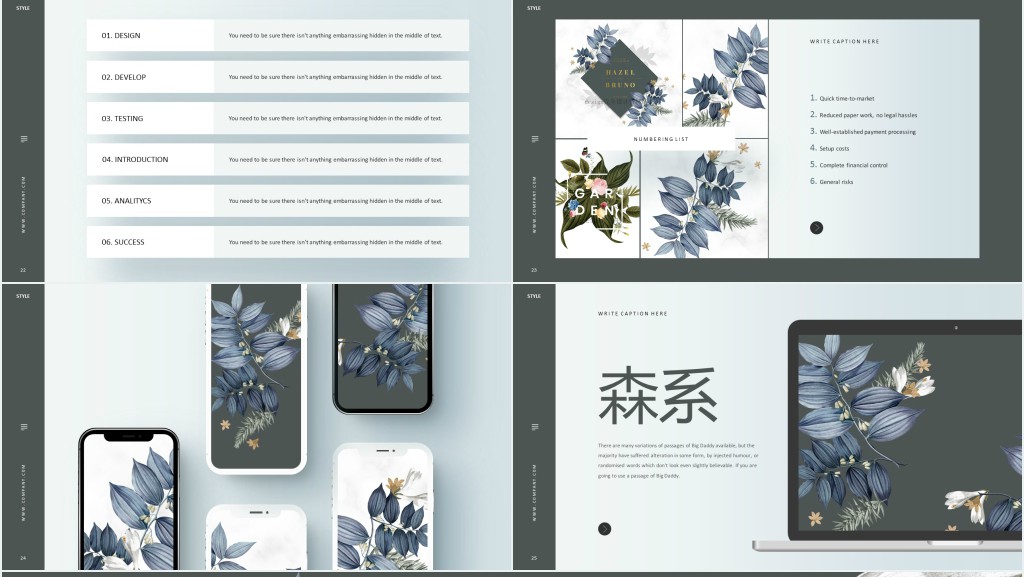This screenshot has width=1024, height=577.
Task: Click the STYLE label on the 森系 slide
Action: 534,296
